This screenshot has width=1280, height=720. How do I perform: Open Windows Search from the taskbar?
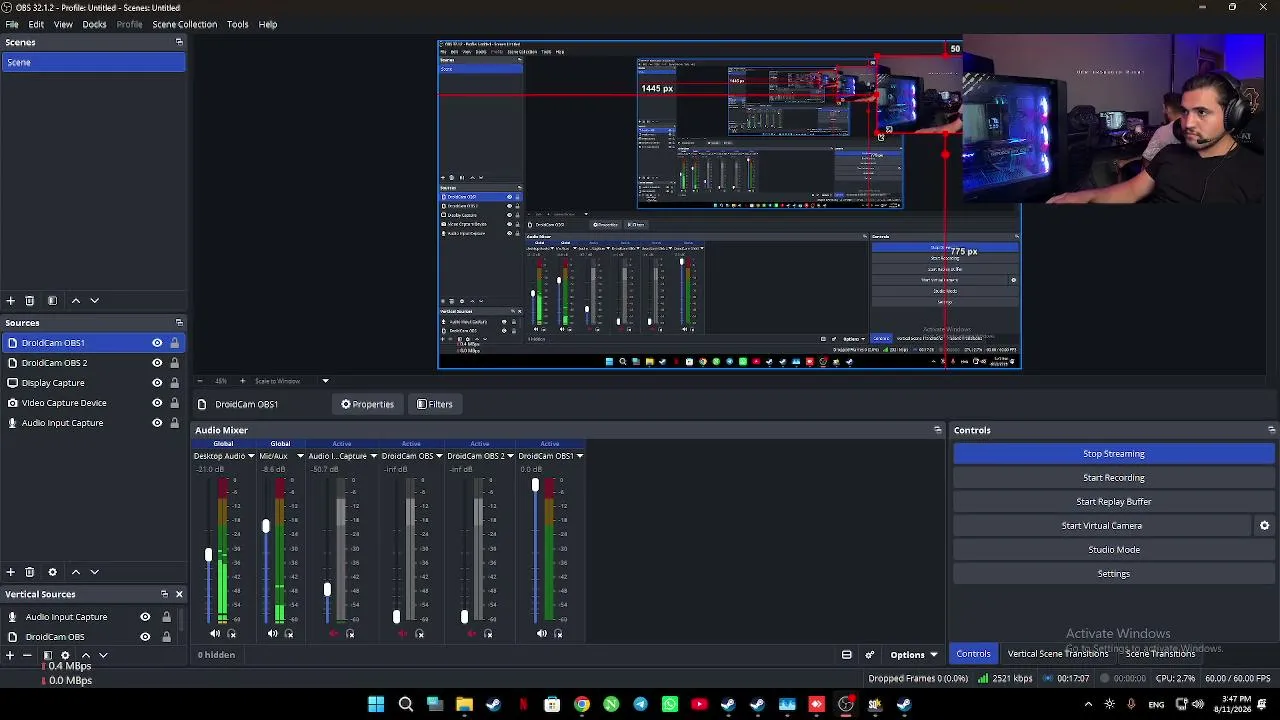pos(406,704)
